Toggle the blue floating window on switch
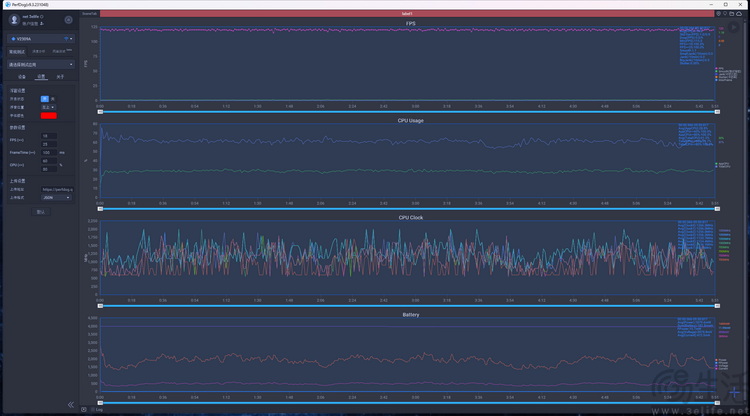Screen dimensions: 750x416 [x=44, y=99]
